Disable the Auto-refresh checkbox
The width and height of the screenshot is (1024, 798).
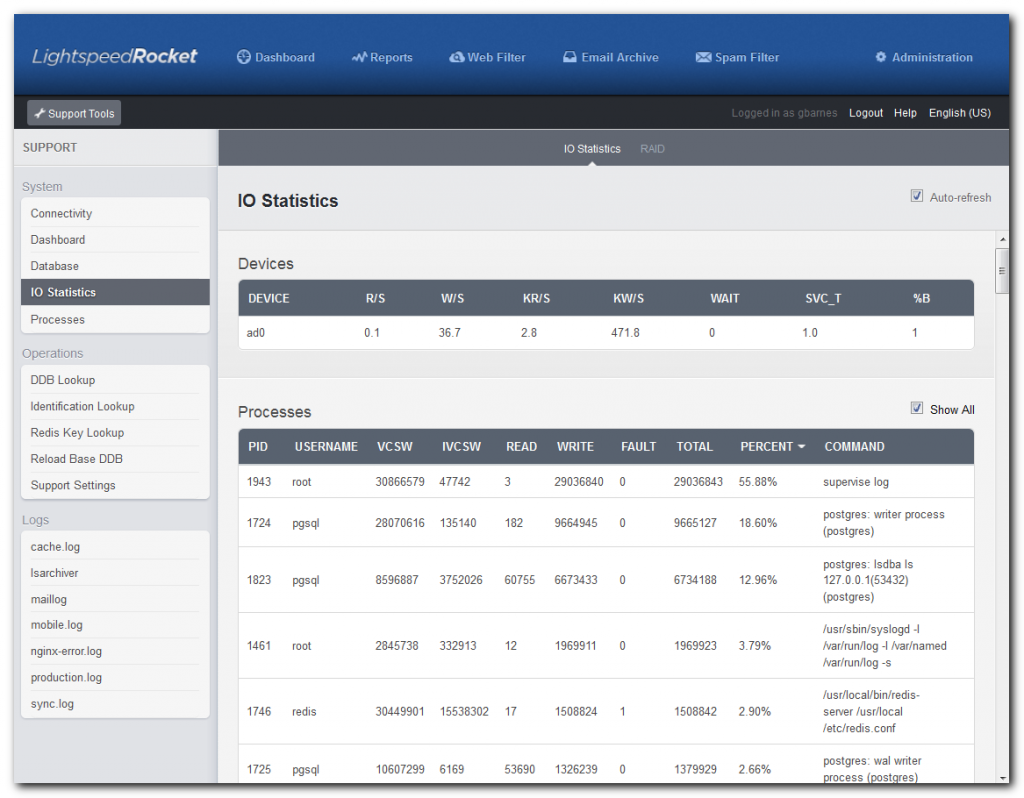[917, 196]
